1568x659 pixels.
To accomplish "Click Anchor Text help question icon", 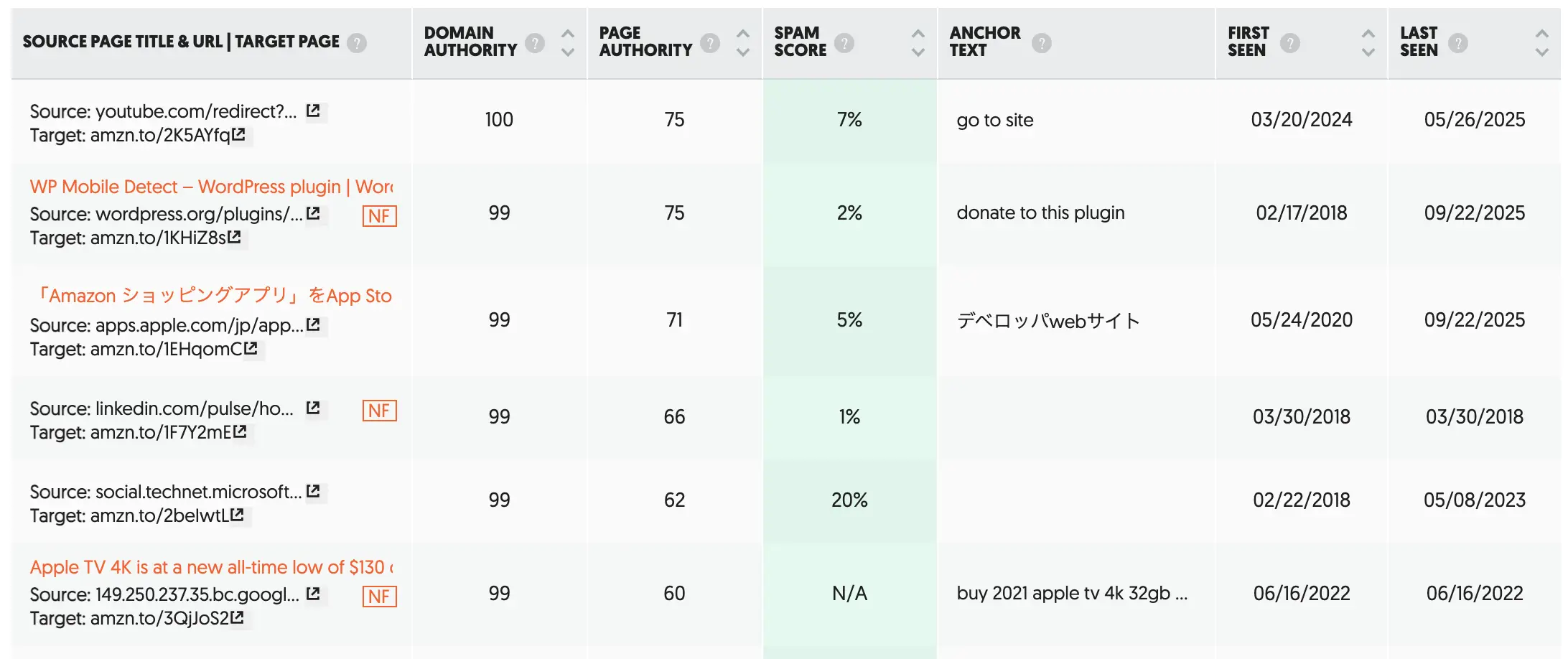I will (1042, 43).
